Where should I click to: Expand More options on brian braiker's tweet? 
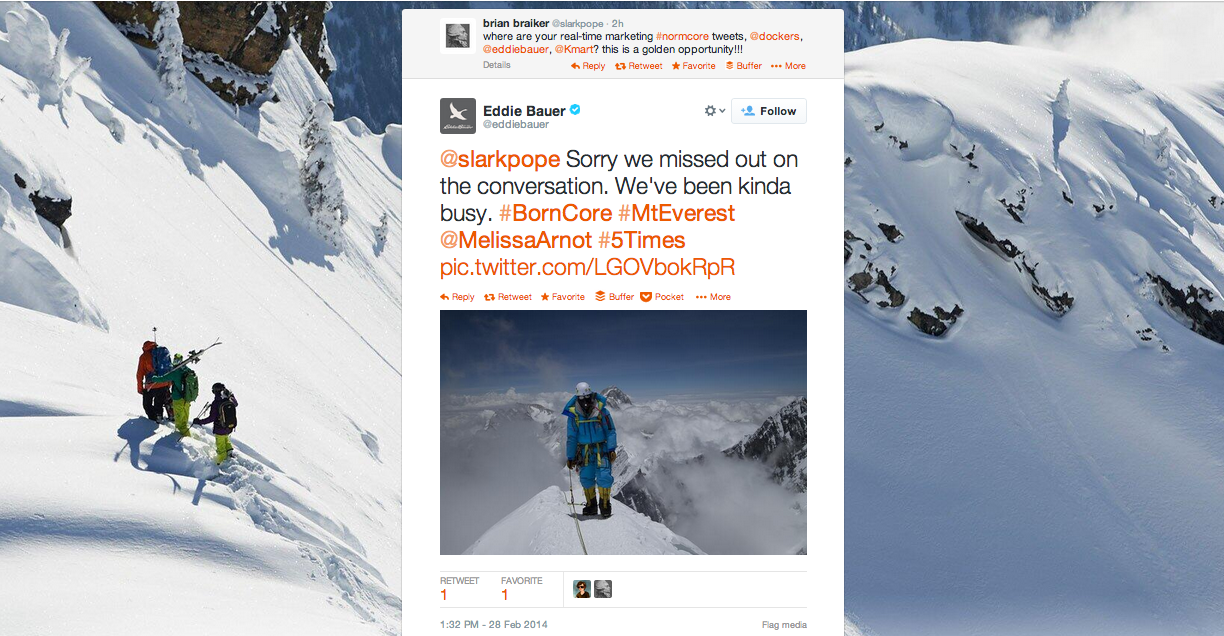coord(788,66)
